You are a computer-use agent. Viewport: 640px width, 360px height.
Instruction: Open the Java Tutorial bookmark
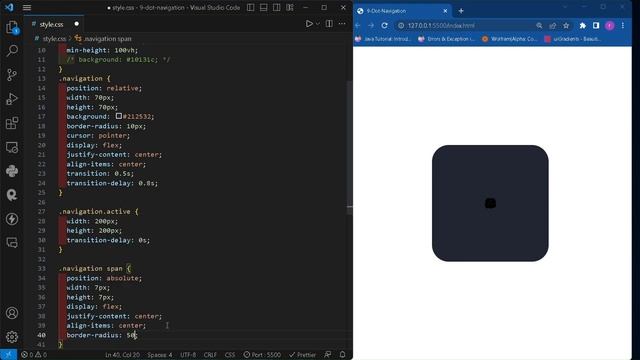(383, 39)
